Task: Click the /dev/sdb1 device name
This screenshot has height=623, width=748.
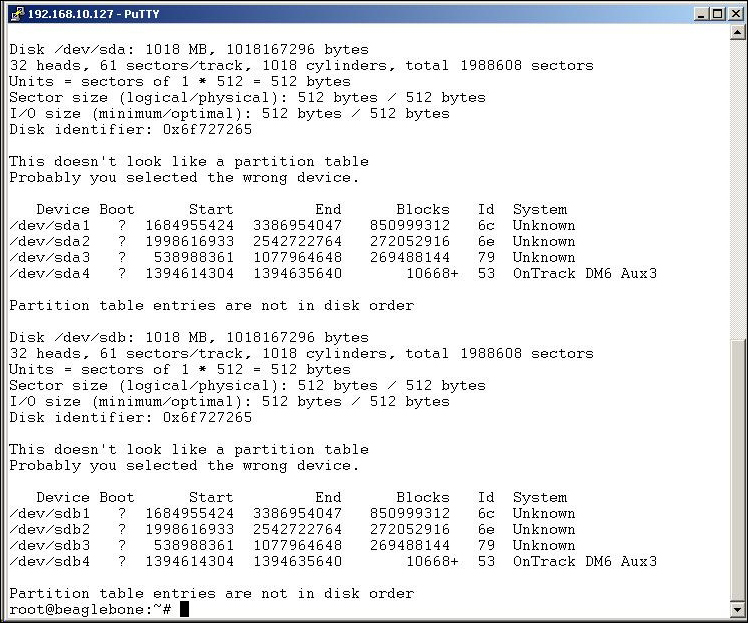Action: tap(50, 514)
